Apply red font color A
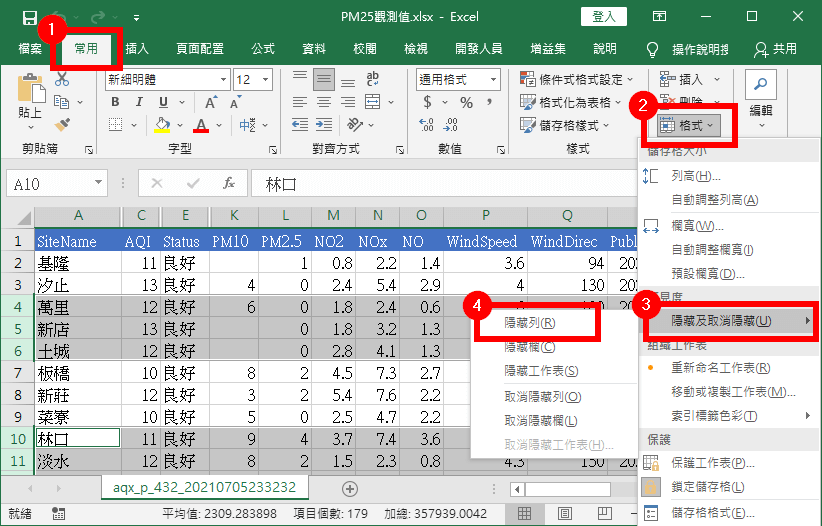The height and width of the screenshot is (526, 822). 201,125
